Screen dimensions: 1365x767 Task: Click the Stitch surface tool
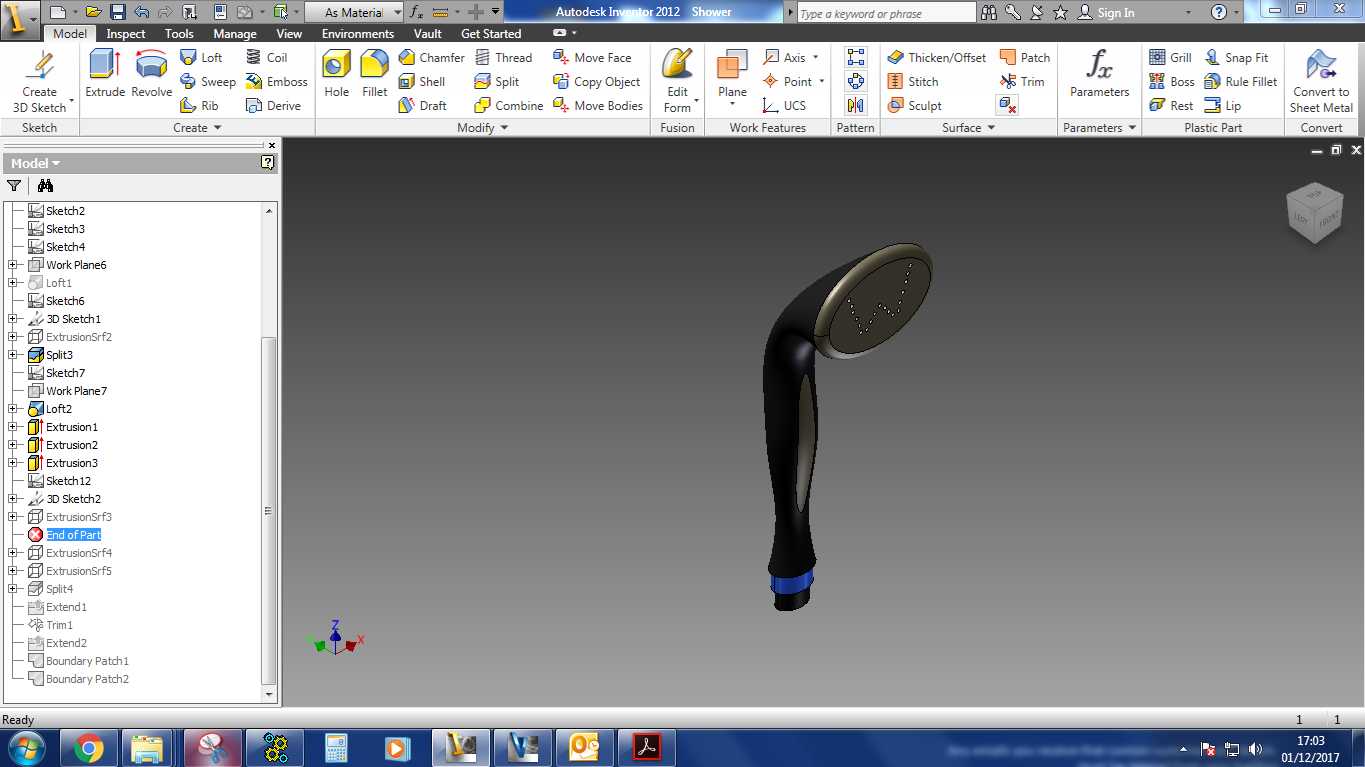click(x=912, y=82)
